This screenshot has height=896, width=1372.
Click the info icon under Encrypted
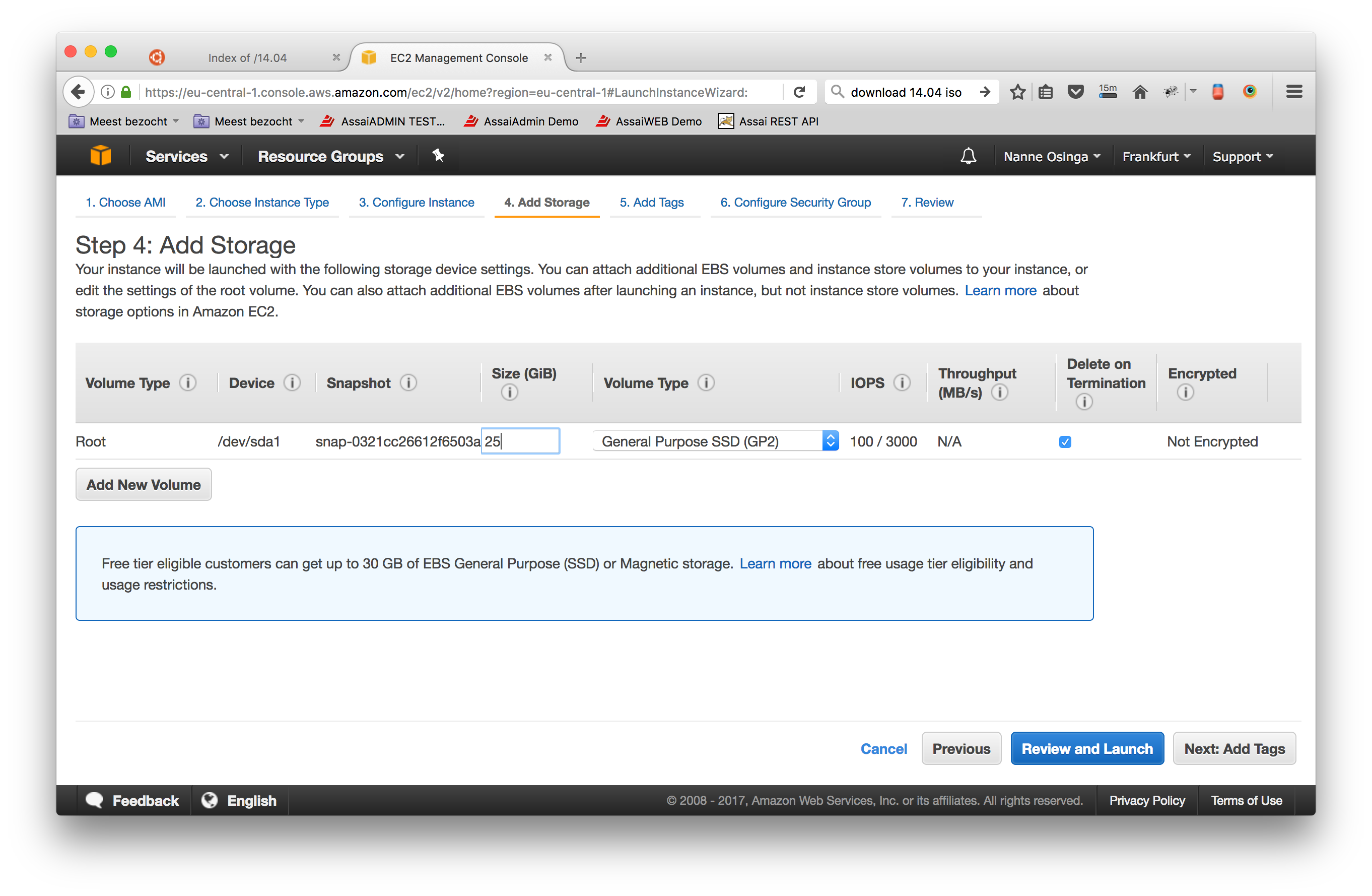click(1185, 393)
